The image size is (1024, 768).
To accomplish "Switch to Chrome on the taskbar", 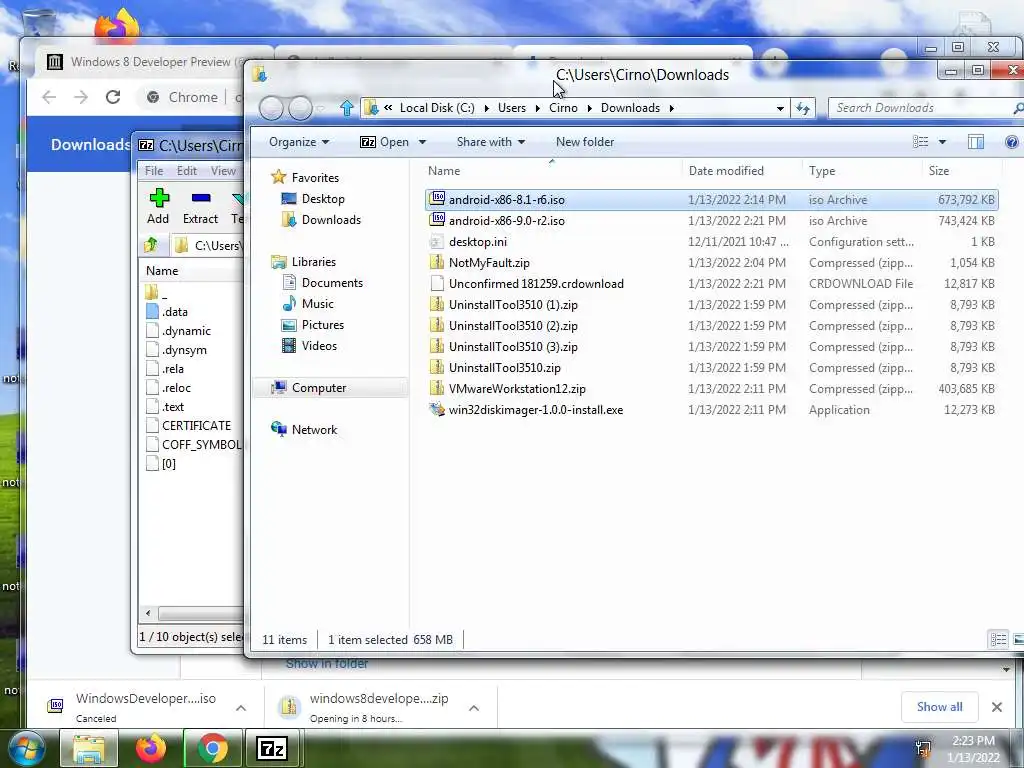I will [212, 748].
